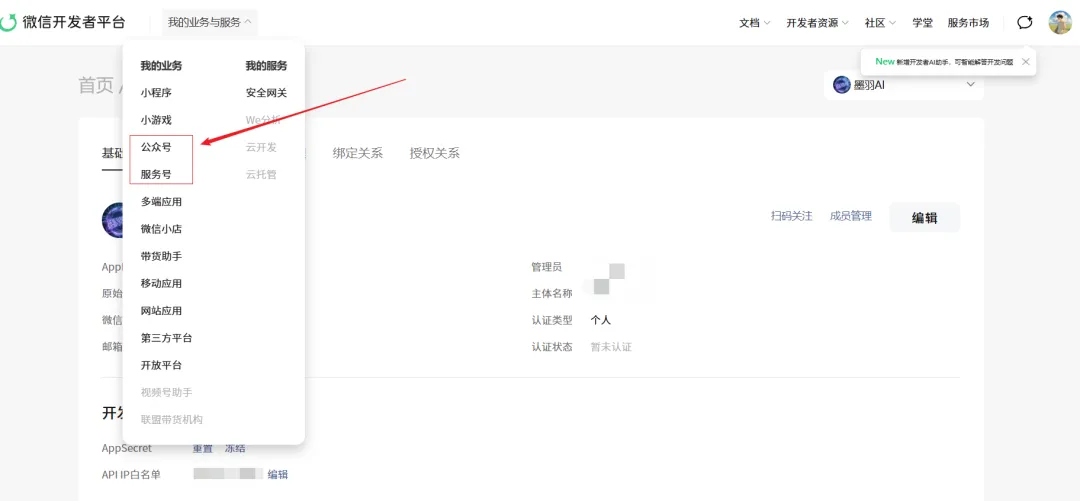Expand the 墨羽AI account selector dropdown
Viewport: 1080px width, 501px height.
tap(971, 85)
